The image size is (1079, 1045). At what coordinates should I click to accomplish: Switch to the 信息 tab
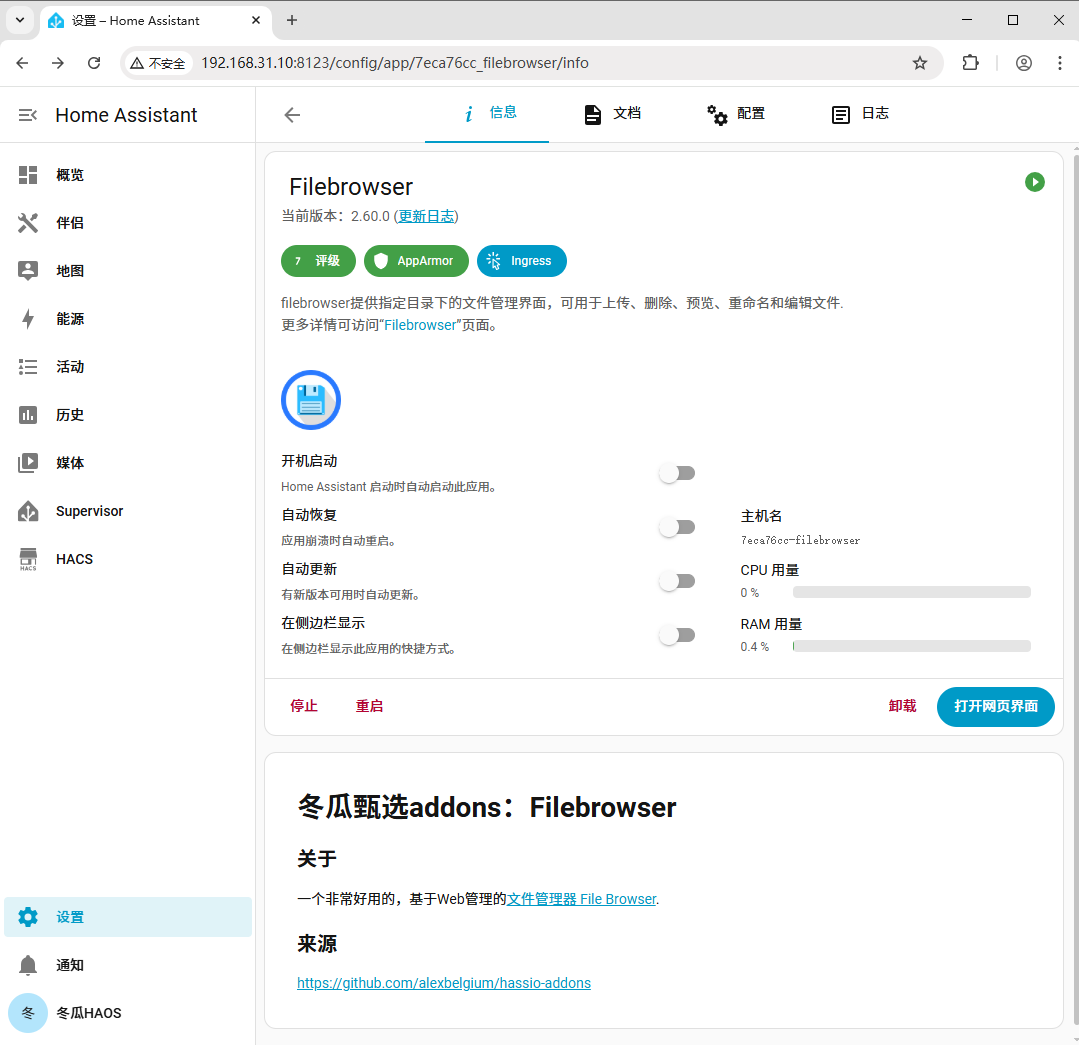487,114
